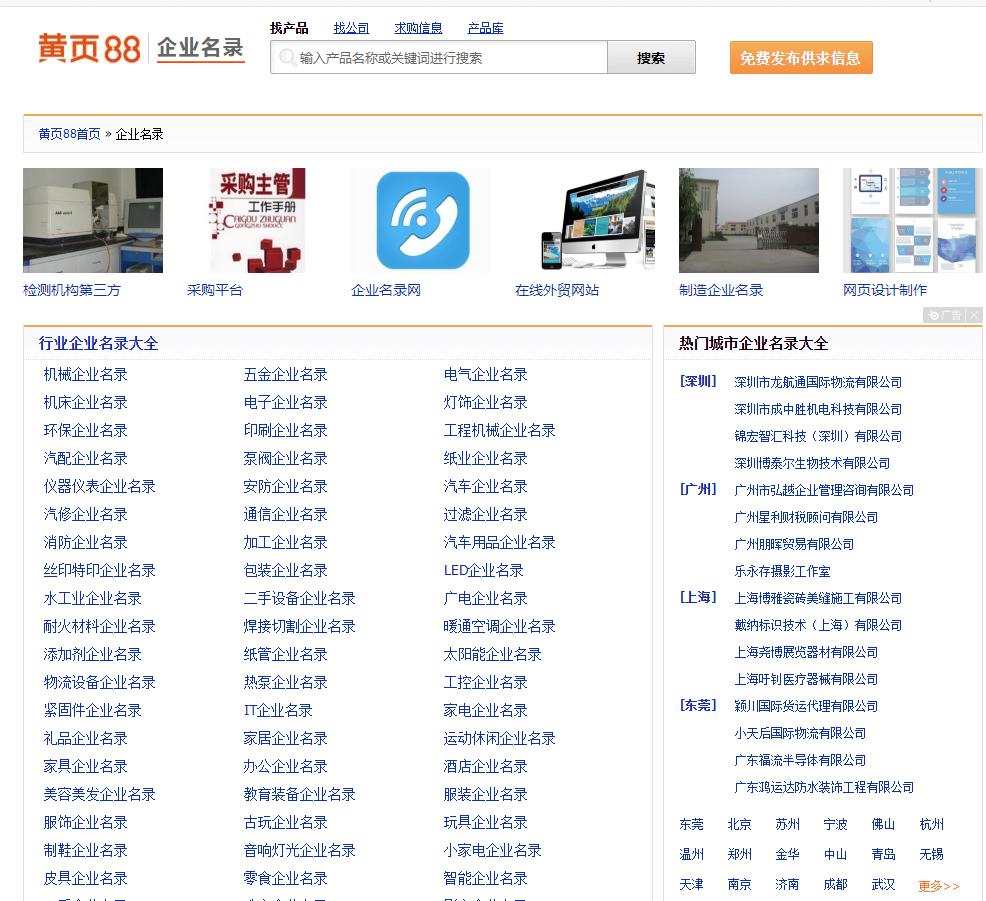986x901 pixels.
Task: Click the 搜索 search button
Action: tap(651, 57)
